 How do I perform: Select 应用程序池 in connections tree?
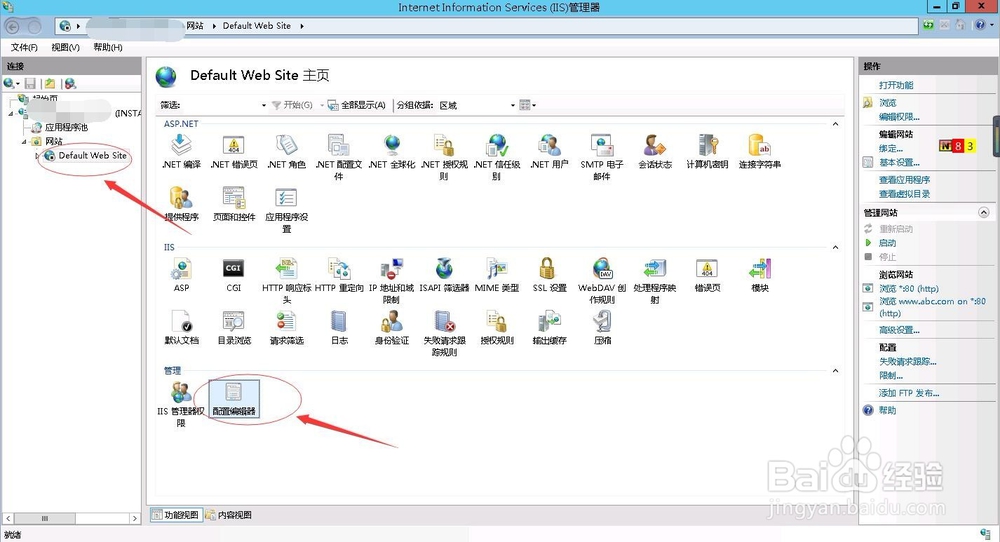point(66,128)
